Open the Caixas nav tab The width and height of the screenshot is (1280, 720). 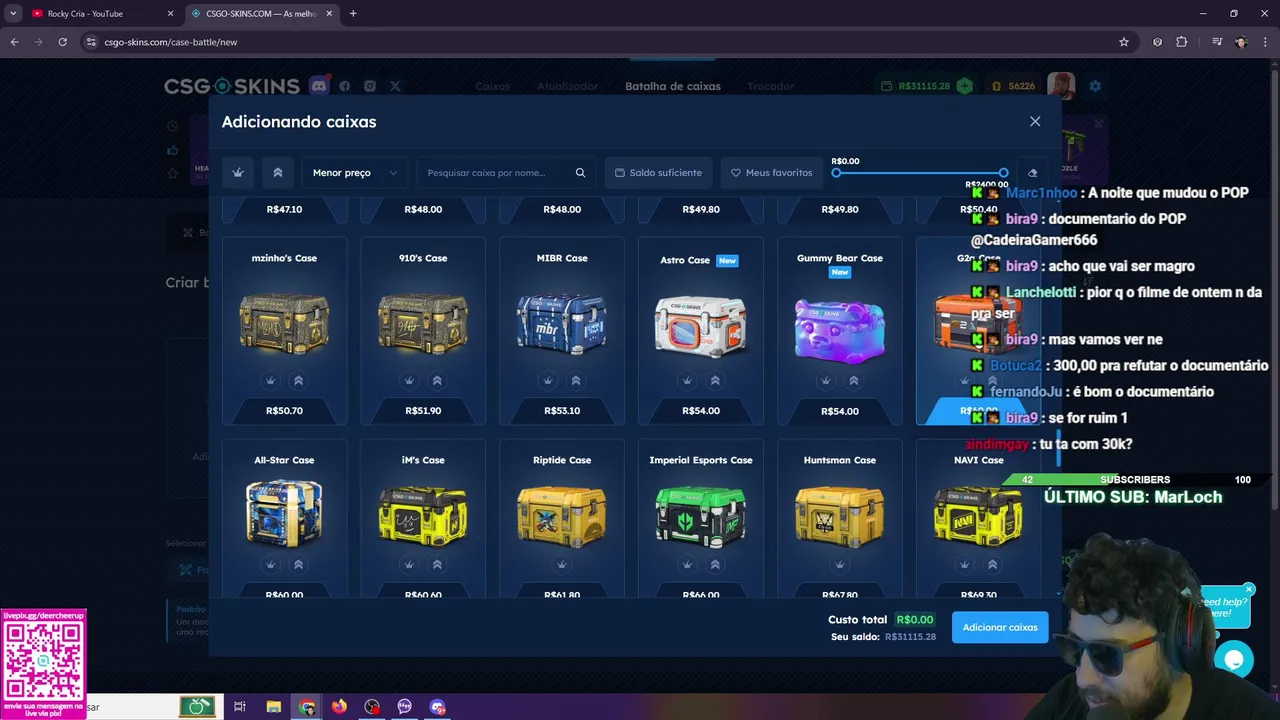[493, 86]
